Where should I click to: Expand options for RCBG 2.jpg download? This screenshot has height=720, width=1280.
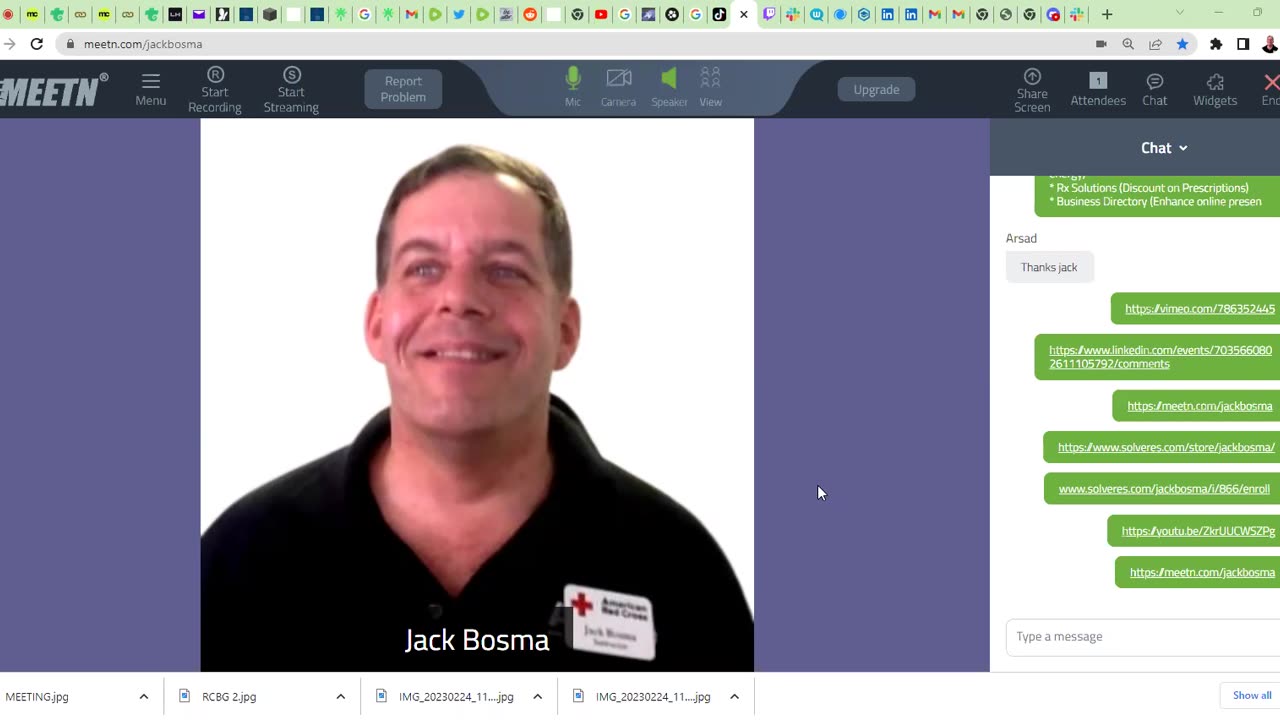click(x=340, y=696)
